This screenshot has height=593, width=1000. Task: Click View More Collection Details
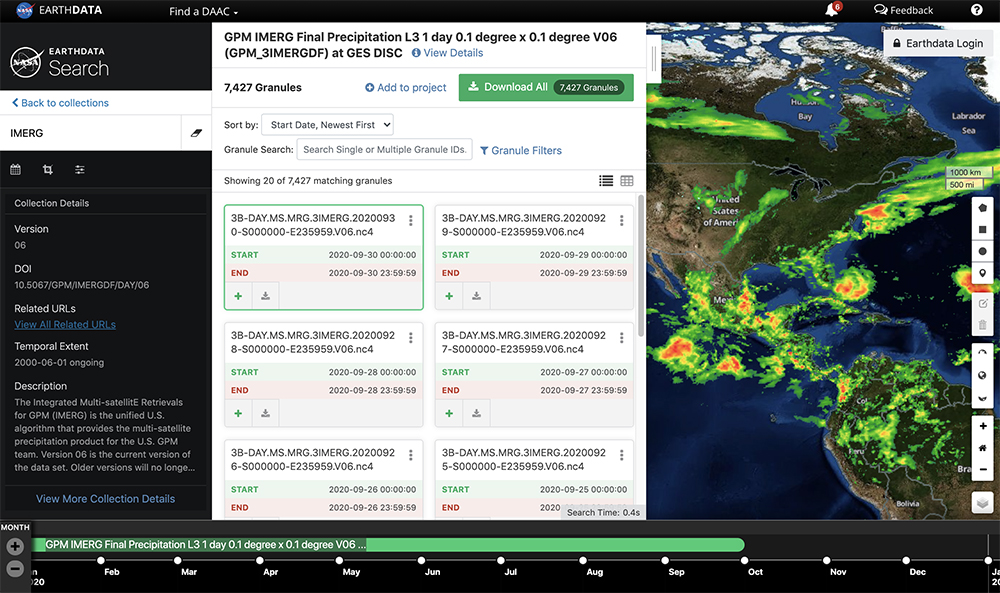coord(105,499)
